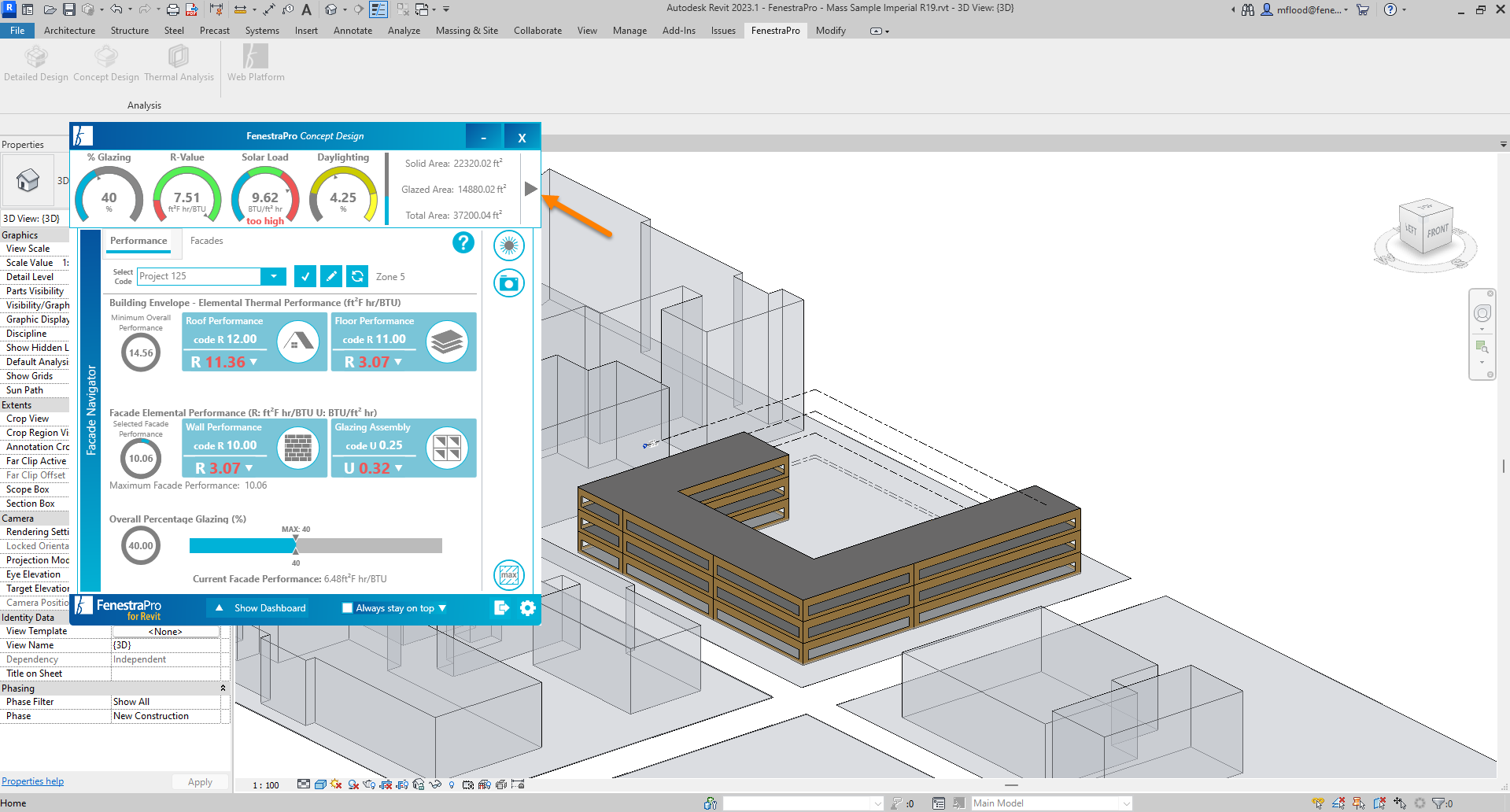Expand Floor Performance R 3.07 dropdown
Viewport: 1510px width, 812px height.
point(398,362)
